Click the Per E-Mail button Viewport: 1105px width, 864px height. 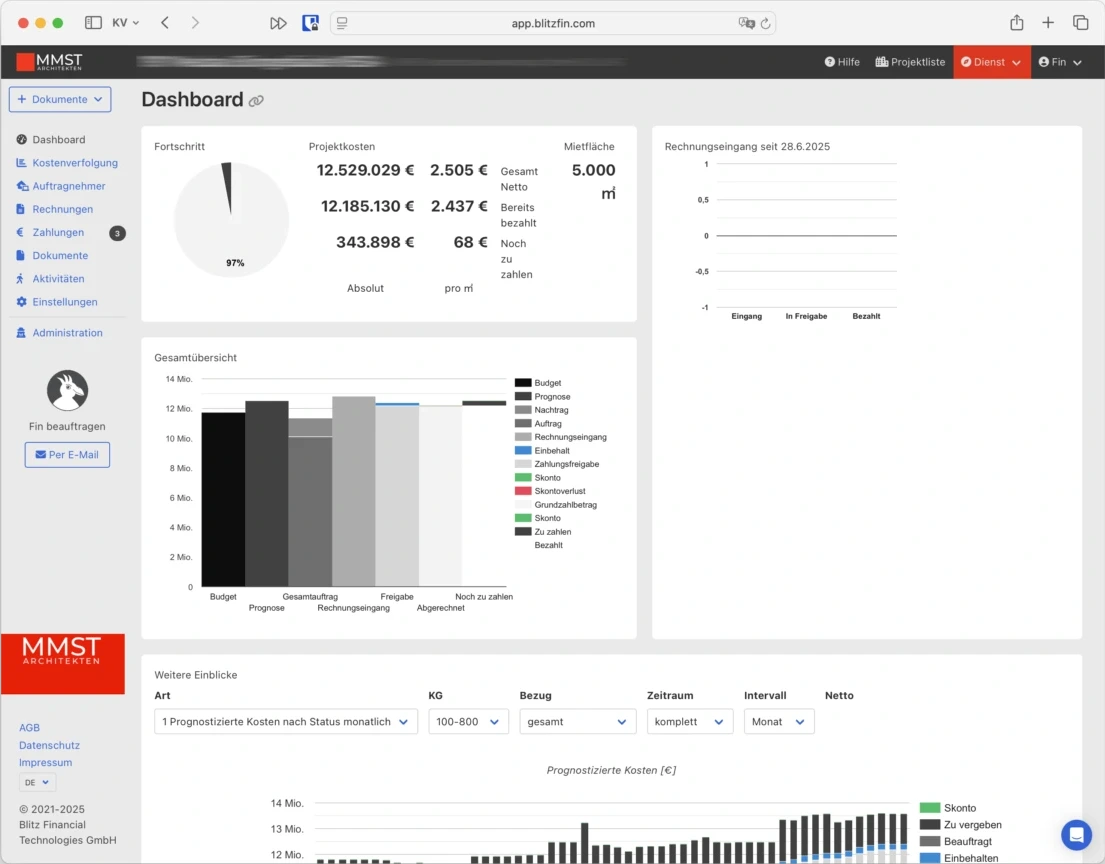click(x=67, y=455)
